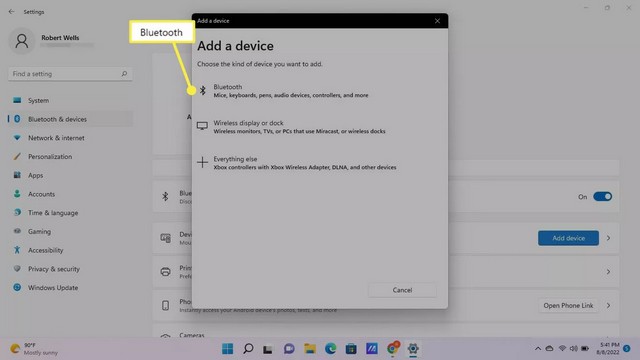Open File Explorer from taskbar
The height and width of the screenshot is (360, 640).
click(x=310, y=349)
